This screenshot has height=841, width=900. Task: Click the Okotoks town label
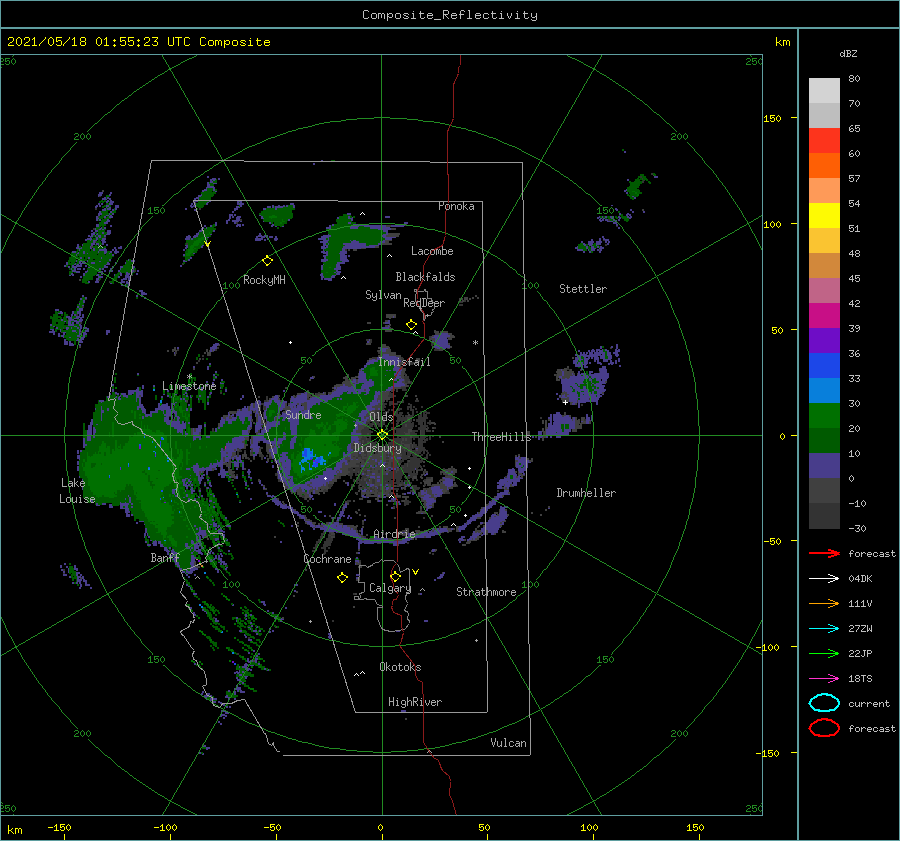coord(400,667)
